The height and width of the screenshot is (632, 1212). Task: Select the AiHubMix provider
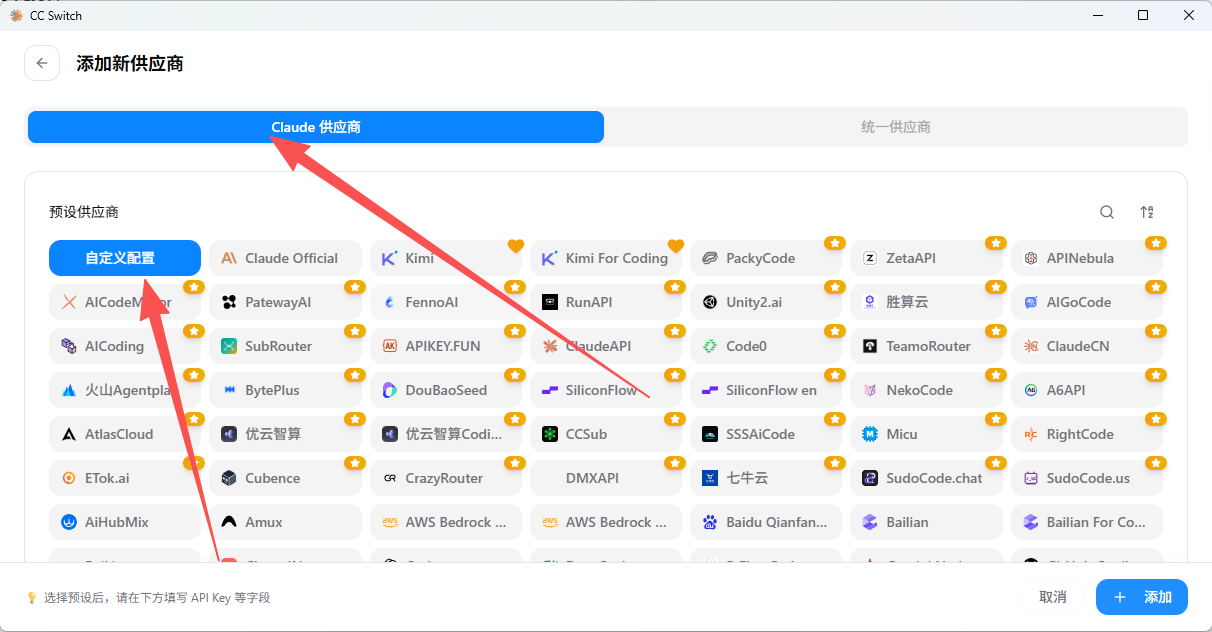(125, 522)
